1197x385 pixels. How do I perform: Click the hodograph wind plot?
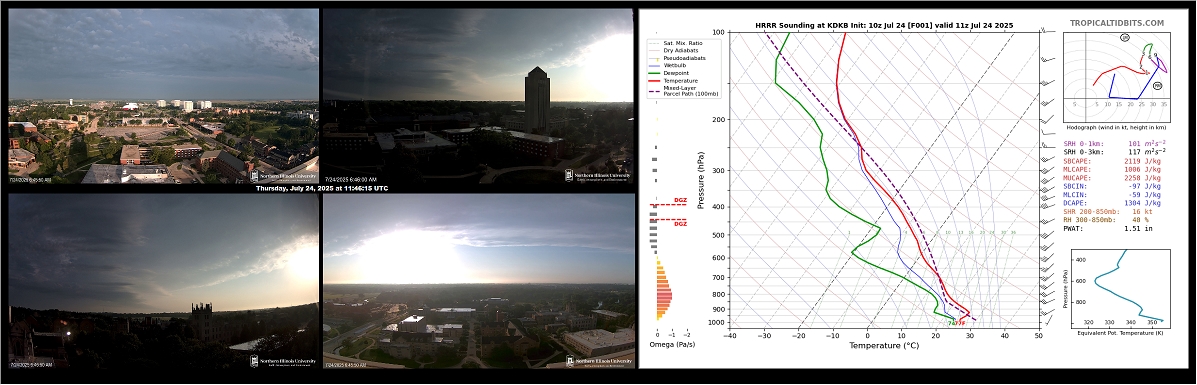[x=1116, y=76]
